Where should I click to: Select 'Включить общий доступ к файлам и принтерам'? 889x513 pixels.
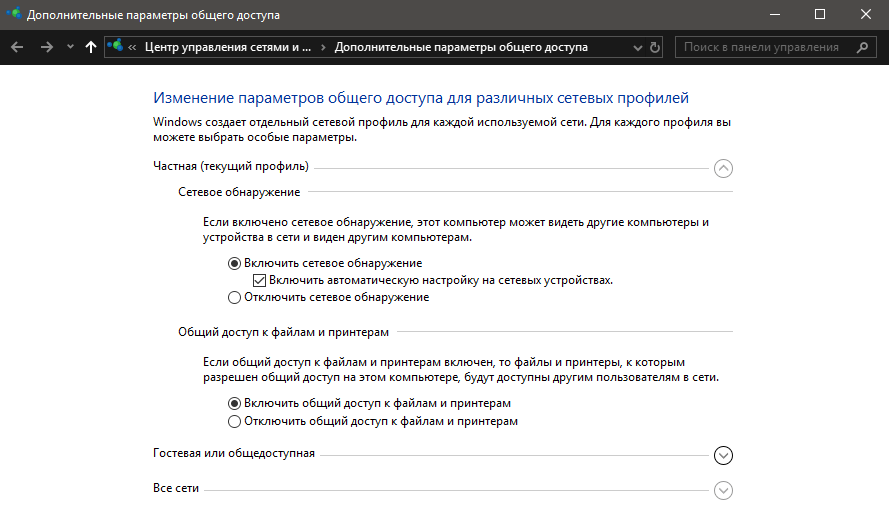234,403
